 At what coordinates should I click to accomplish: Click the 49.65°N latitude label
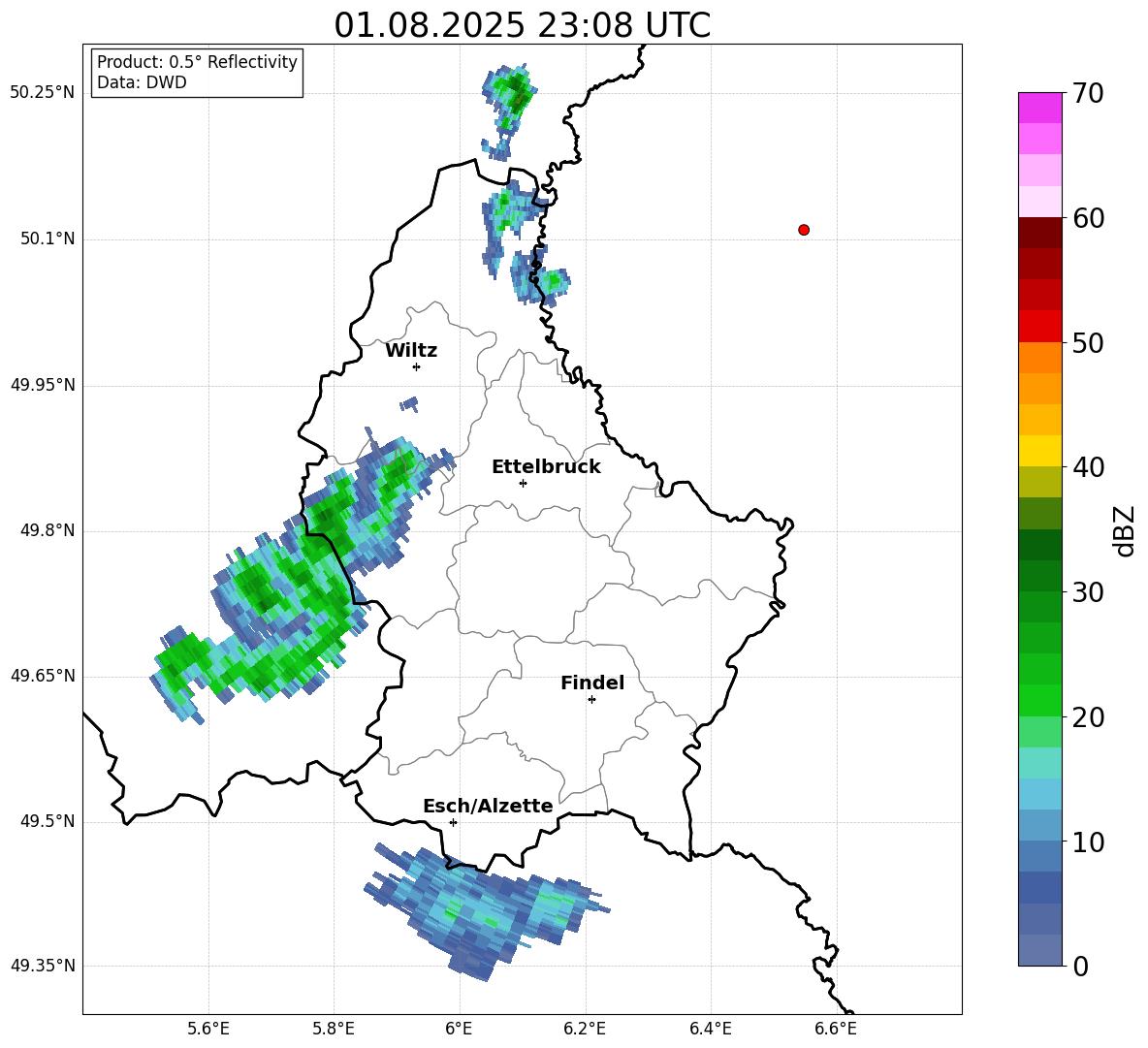point(43,676)
